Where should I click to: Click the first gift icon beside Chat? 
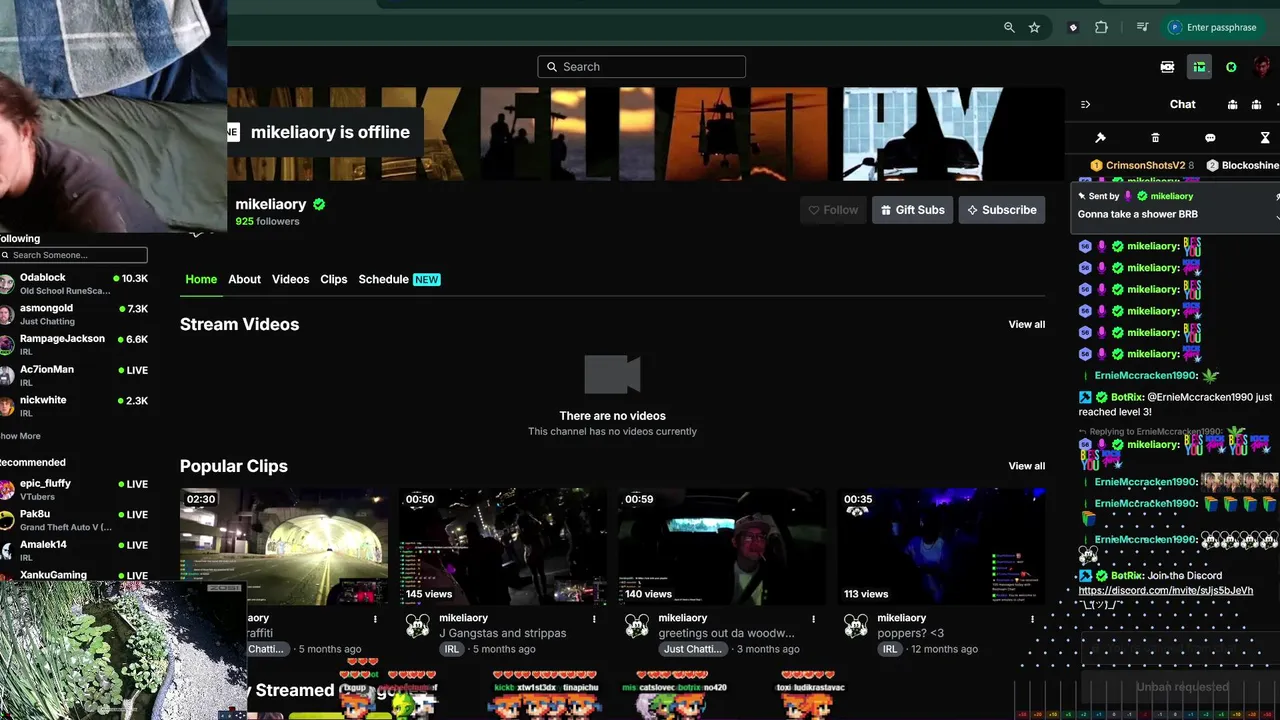point(1232,104)
